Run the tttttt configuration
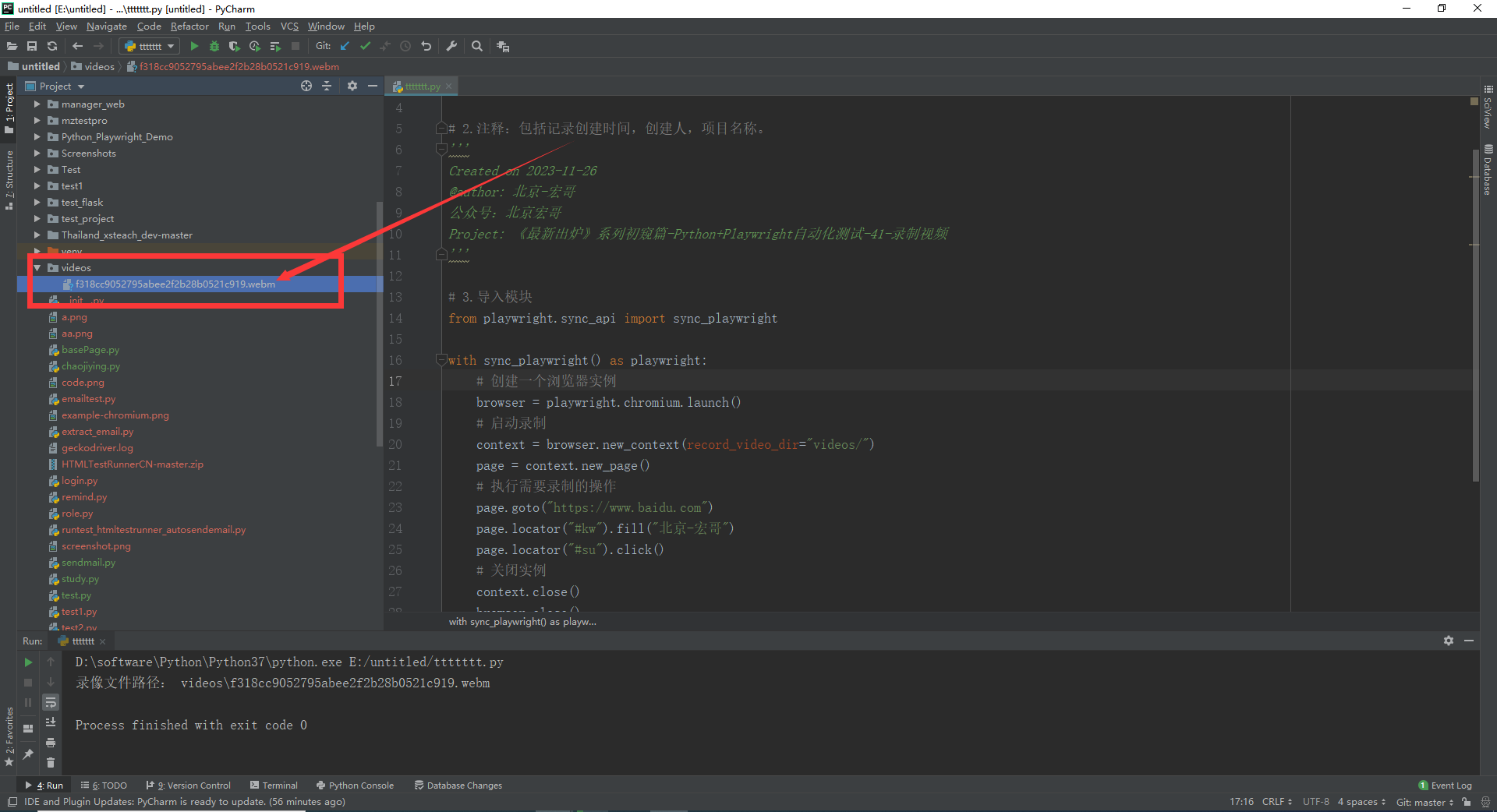The image size is (1497, 812). point(194,46)
